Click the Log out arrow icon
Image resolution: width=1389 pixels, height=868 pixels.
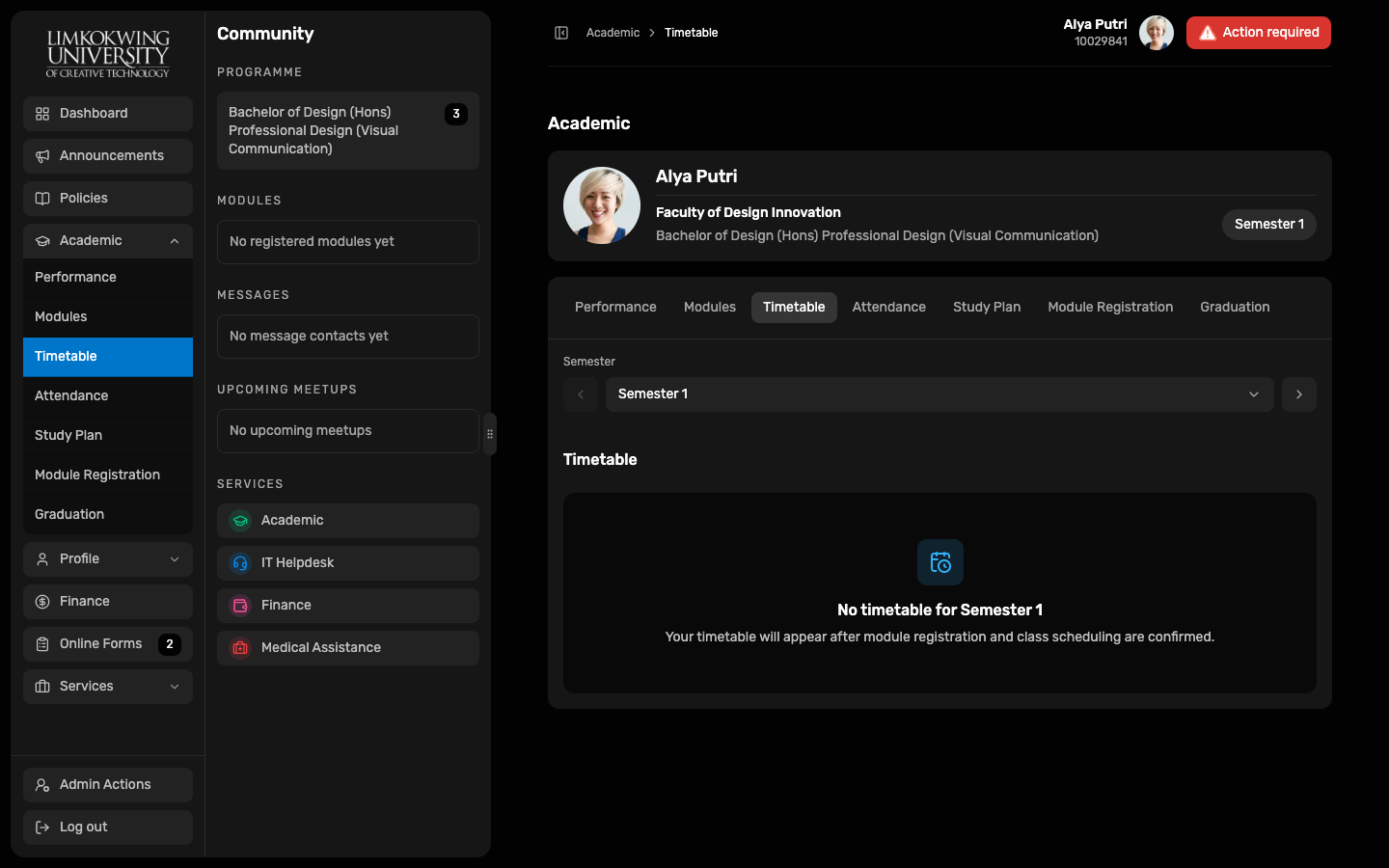click(42, 827)
